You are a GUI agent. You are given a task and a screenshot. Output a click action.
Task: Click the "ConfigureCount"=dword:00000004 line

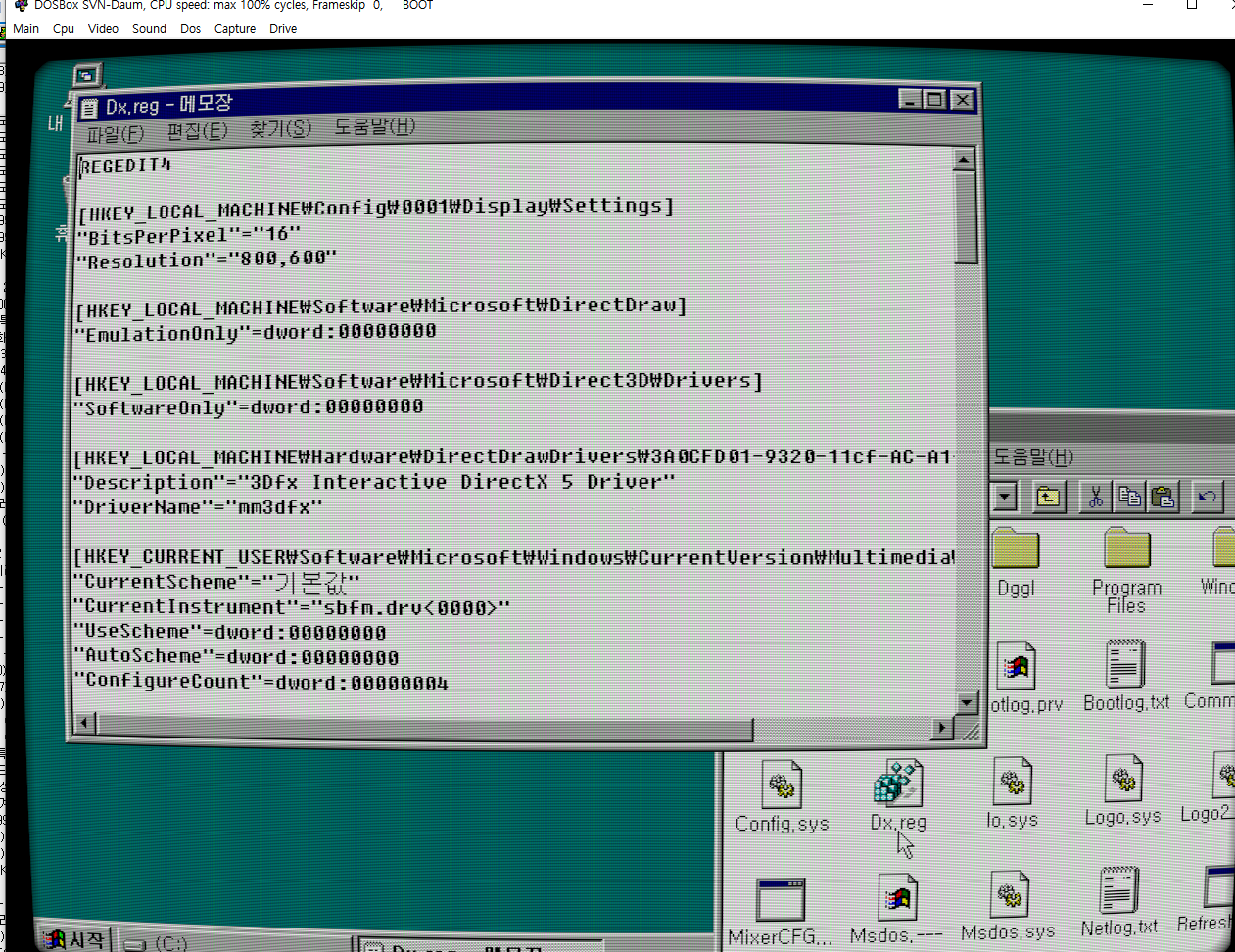pos(261,682)
